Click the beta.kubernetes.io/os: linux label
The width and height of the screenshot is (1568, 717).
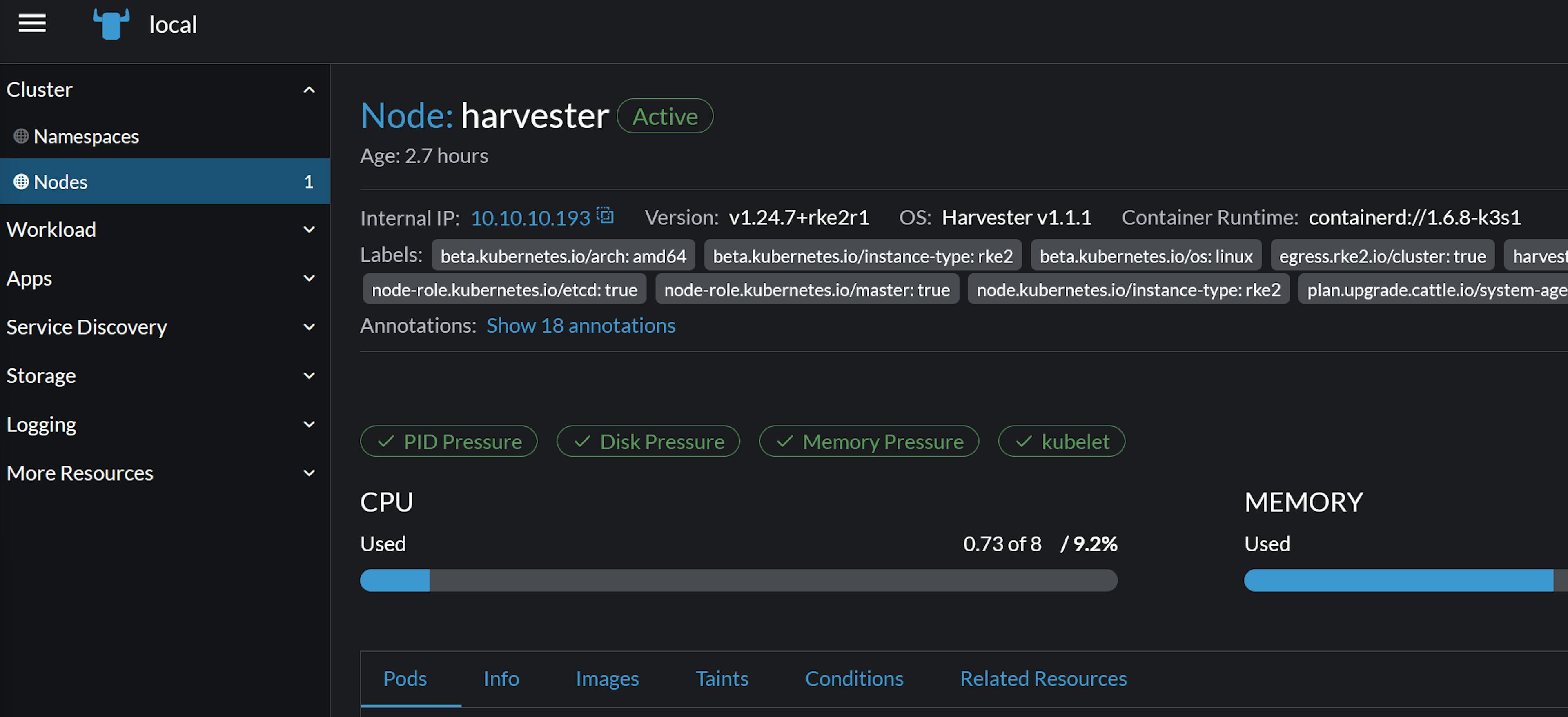click(x=1146, y=256)
